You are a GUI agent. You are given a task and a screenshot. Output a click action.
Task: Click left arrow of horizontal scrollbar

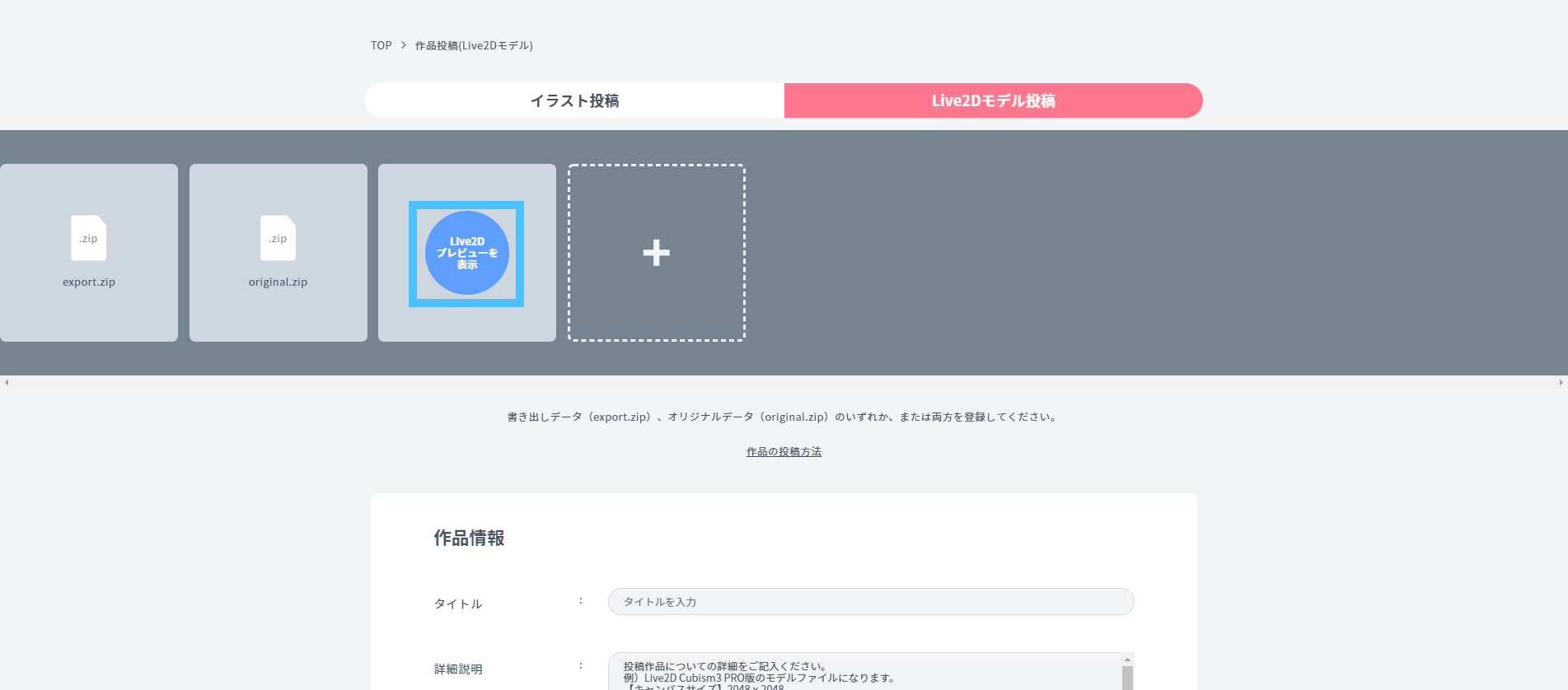[x=7, y=383]
